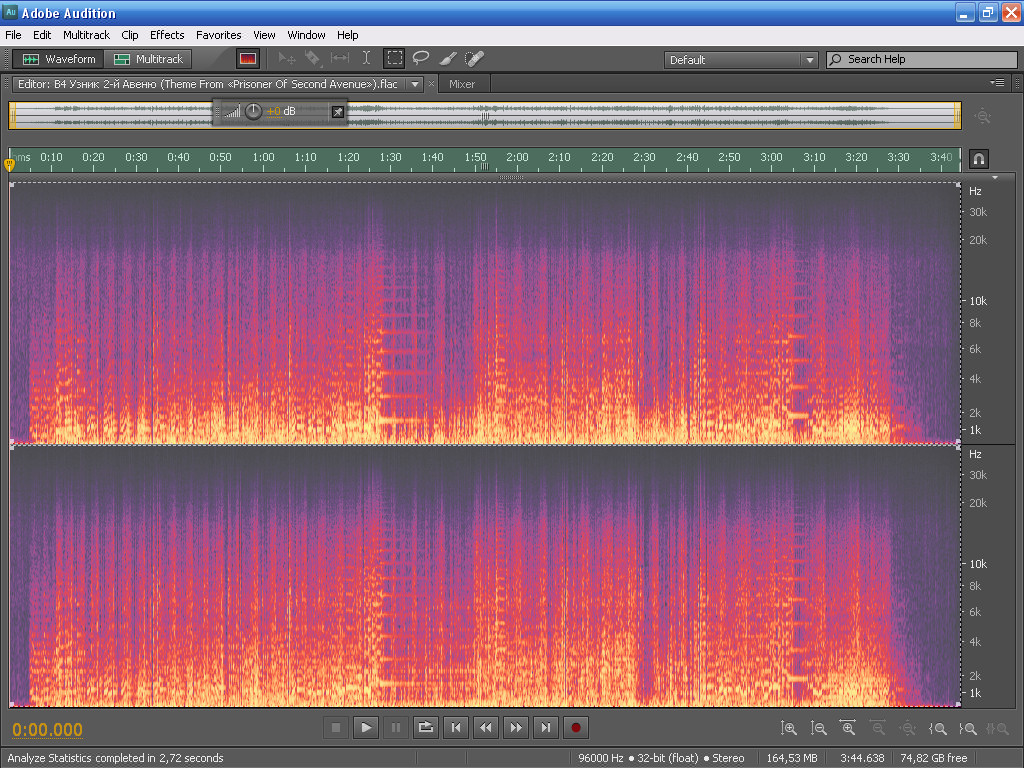Screen dimensions: 1024x768
Task: Toggle the Spectral Frequency Display button
Action: [248, 59]
